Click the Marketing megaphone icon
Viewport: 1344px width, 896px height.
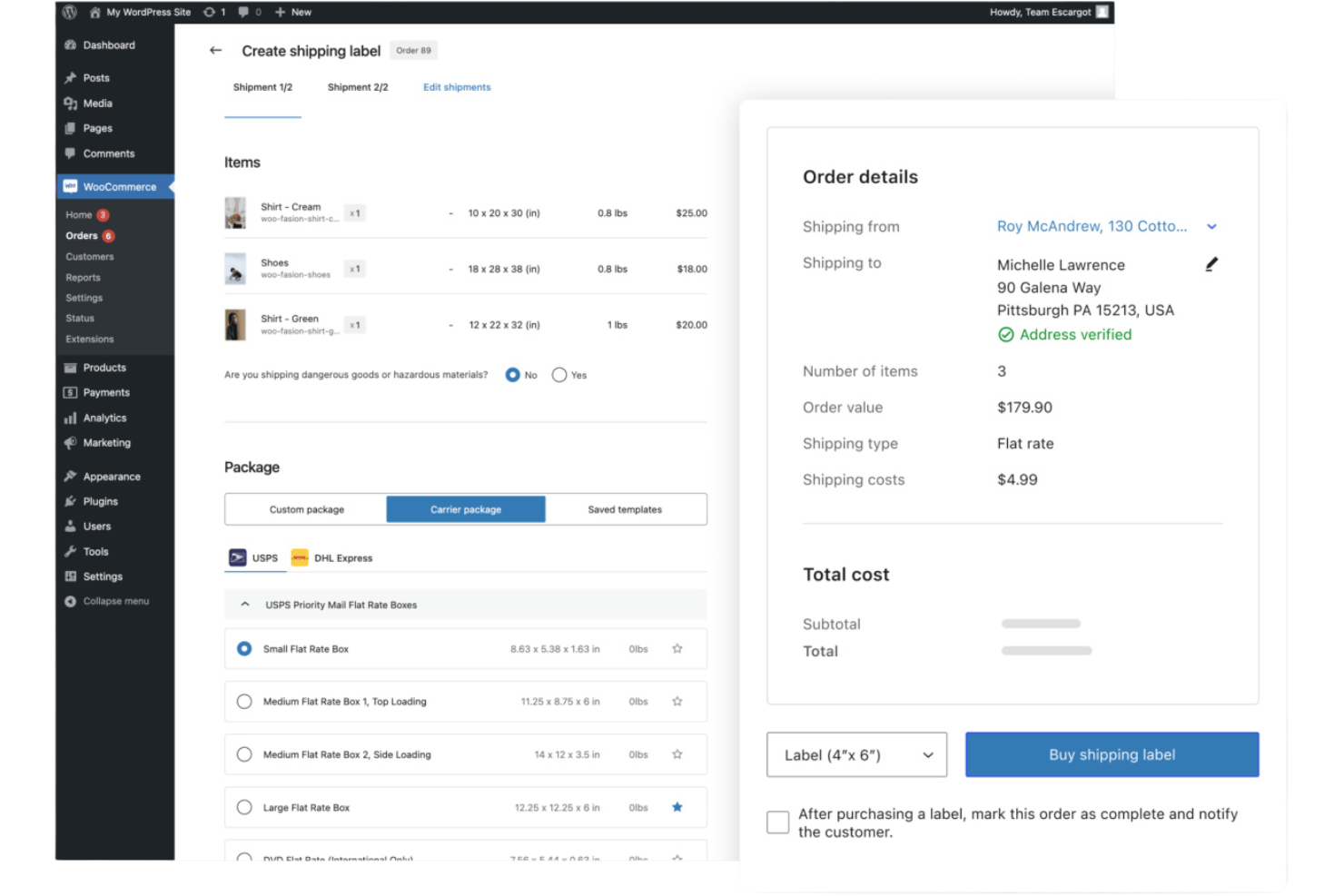click(x=71, y=443)
